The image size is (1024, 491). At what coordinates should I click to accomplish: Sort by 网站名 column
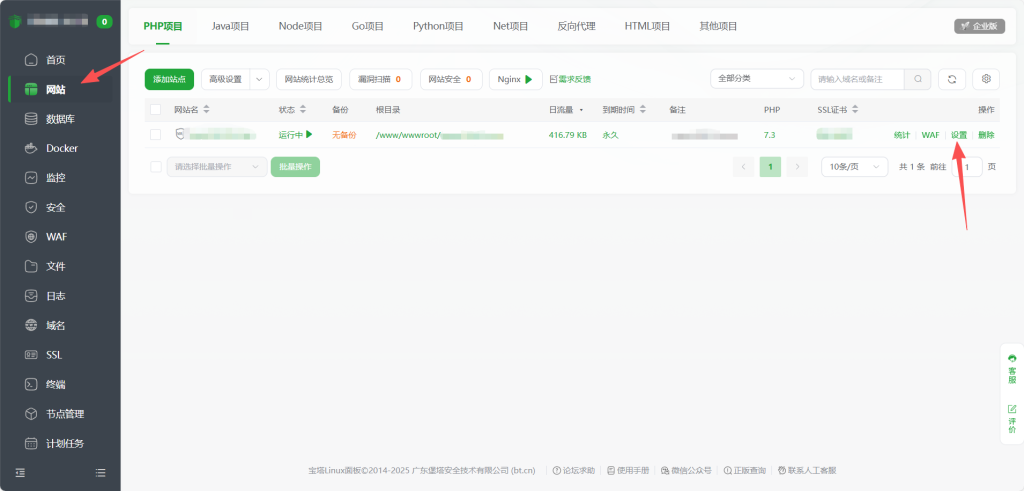(206, 110)
